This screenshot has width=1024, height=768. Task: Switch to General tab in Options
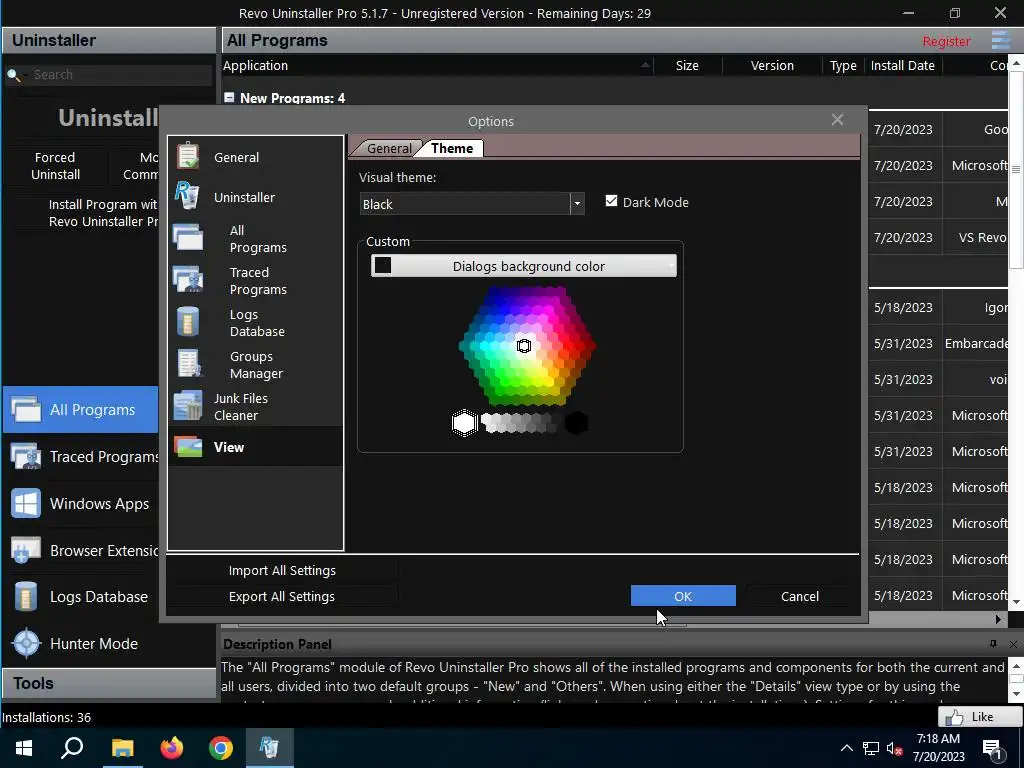pos(389,148)
